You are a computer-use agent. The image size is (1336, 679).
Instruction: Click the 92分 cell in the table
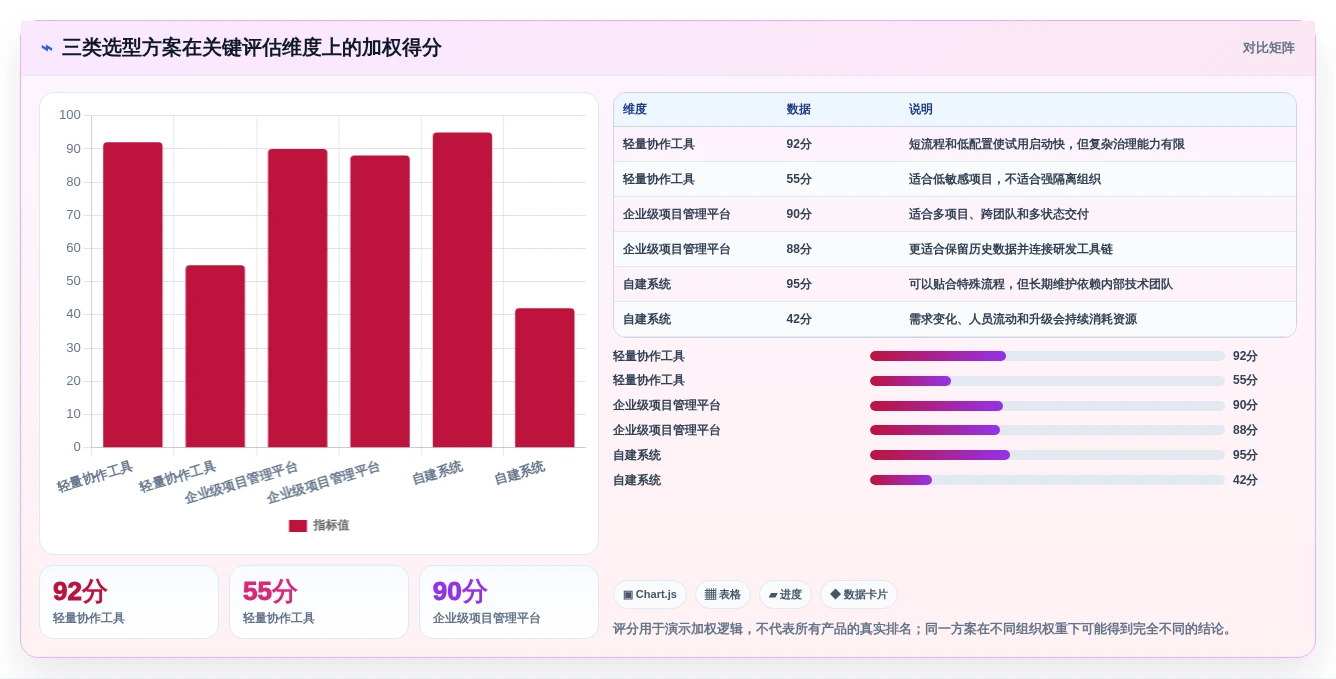[799, 145]
